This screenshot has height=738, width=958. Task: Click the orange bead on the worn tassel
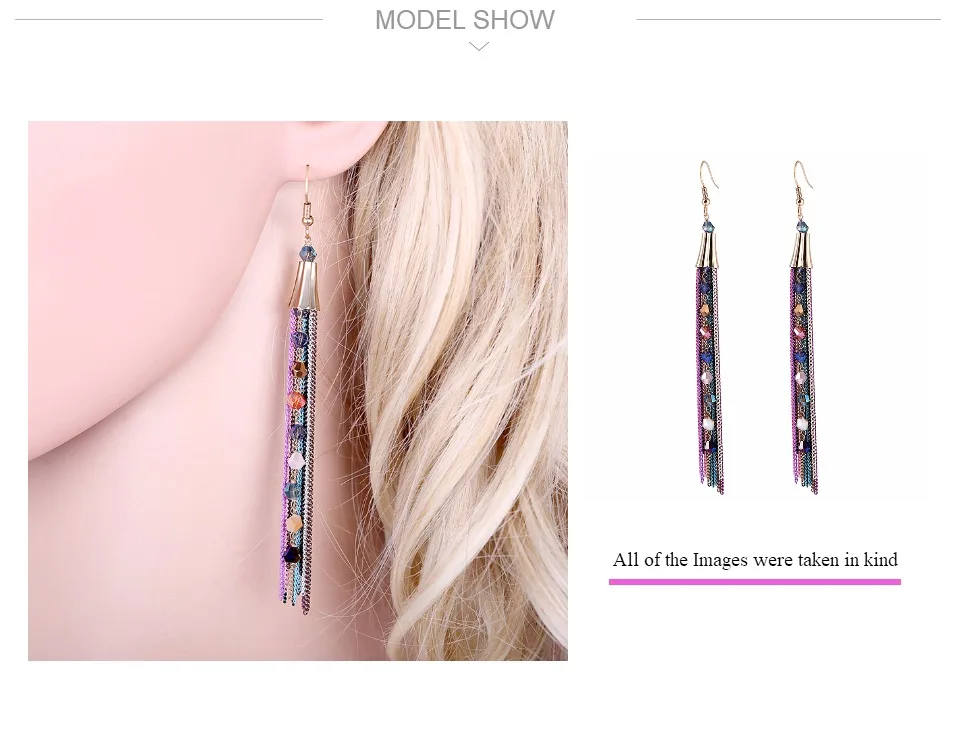coord(296,401)
